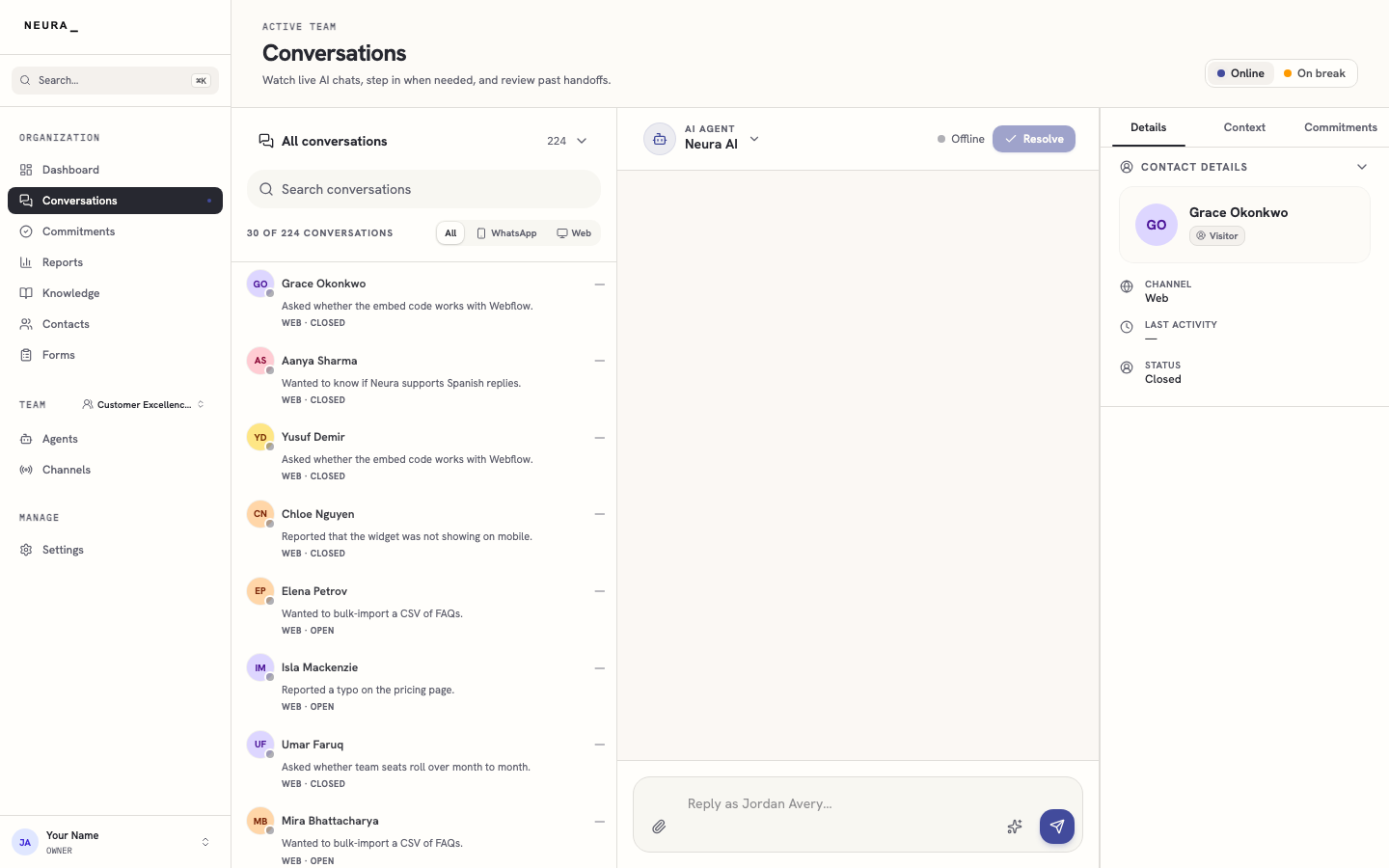Open the Your Name account menu chevron

[x=205, y=842]
